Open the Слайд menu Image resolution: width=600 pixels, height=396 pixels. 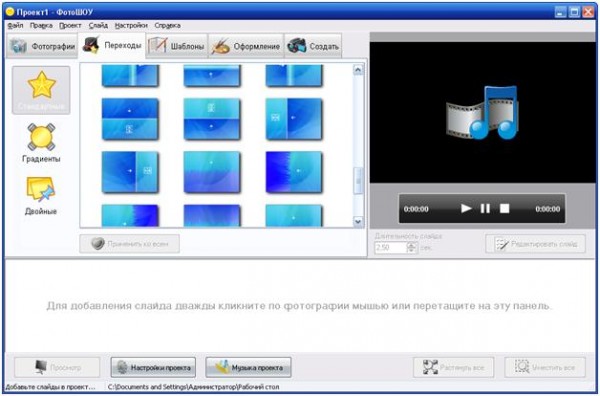98,25
